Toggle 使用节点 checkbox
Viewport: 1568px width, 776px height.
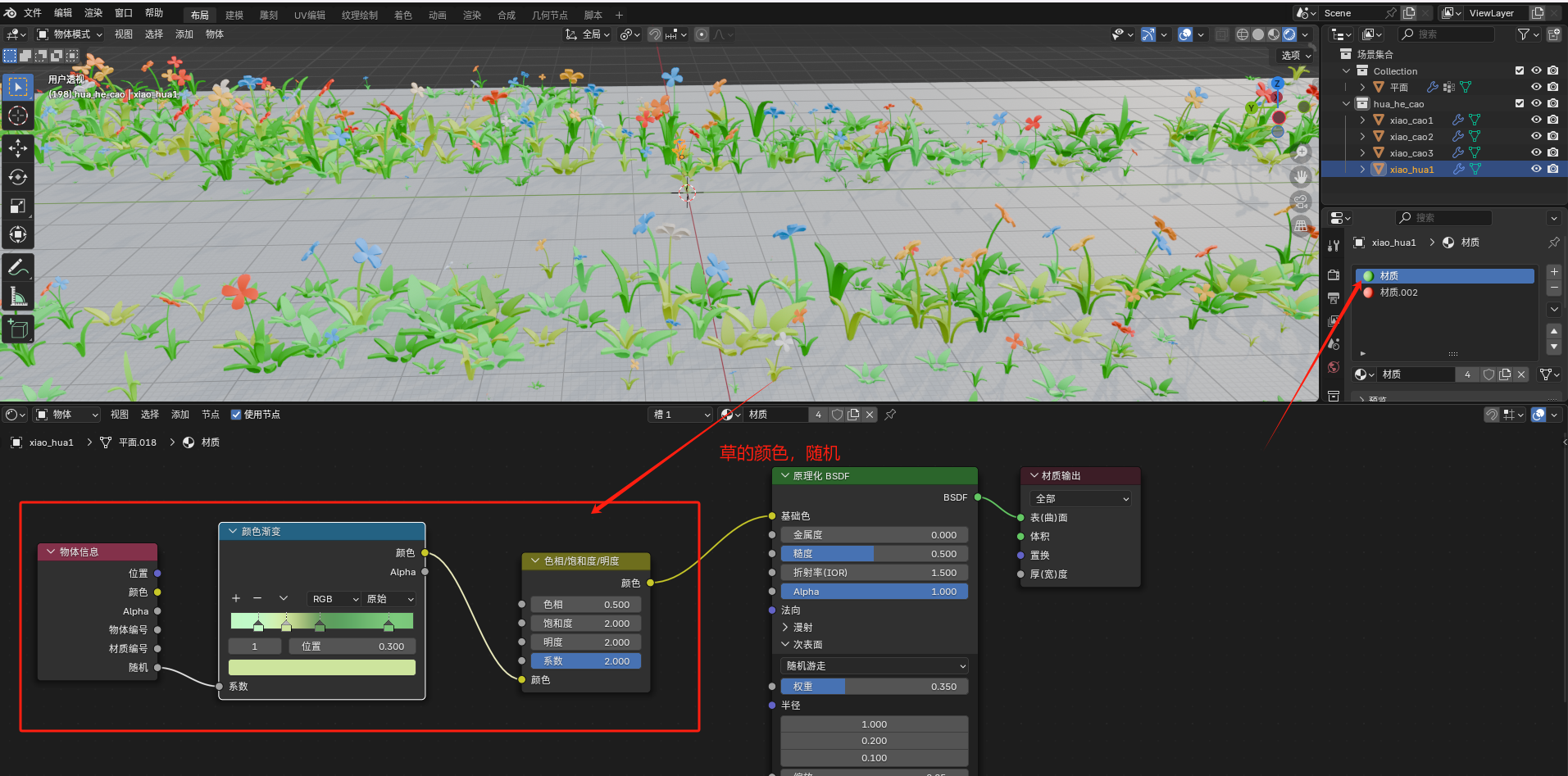point(236,415)
